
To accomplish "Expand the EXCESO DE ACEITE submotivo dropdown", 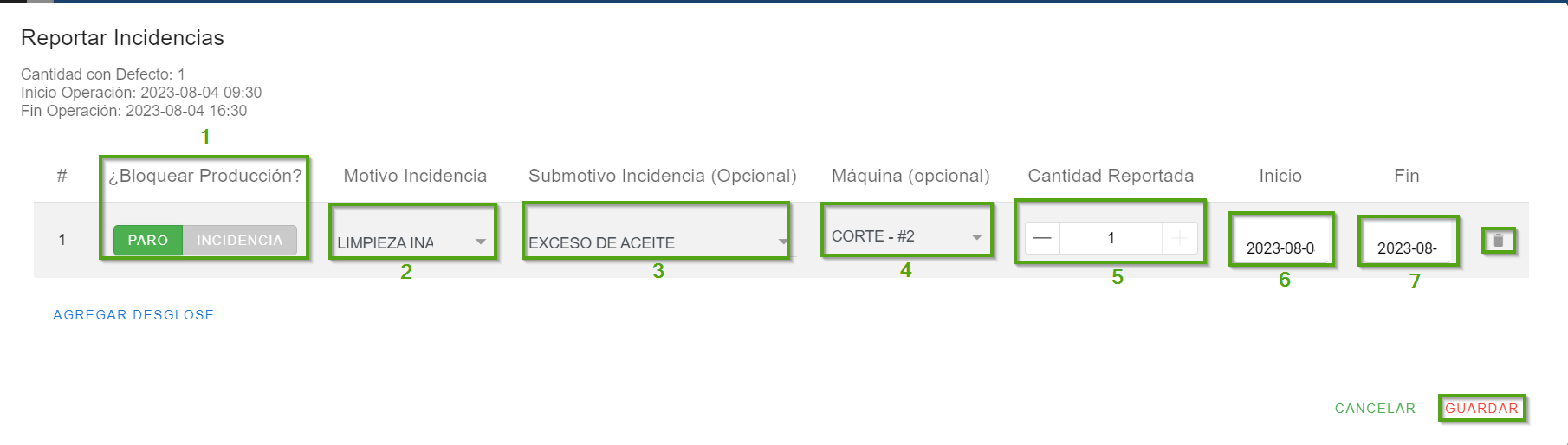I will (x=657, y=242).
